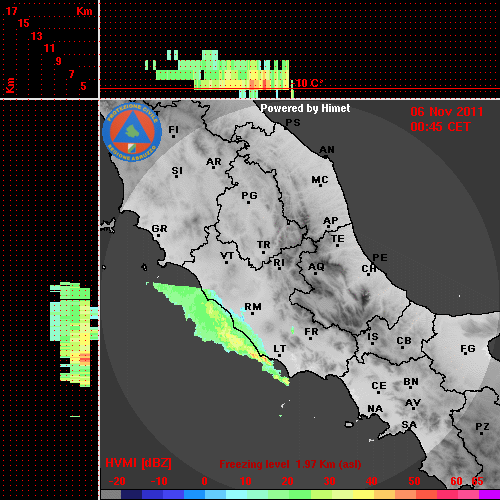Click the 'HVMI [dBZ]' legend title

pos(138,463)
